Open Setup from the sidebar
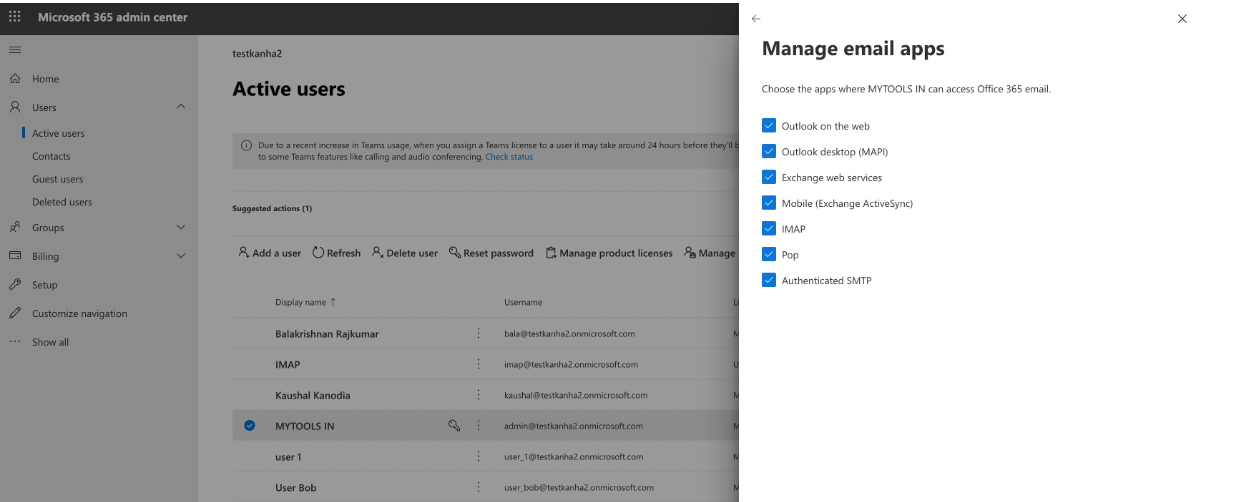The width and height of the screenshot is (1240, 502). [x=44, y=285]
